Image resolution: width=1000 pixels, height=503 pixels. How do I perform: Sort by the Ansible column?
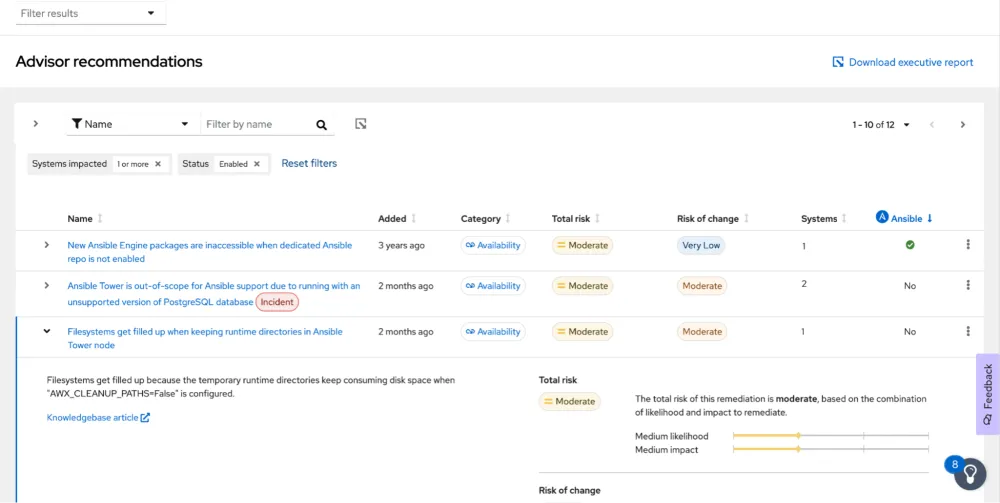[x=904, y=218]
